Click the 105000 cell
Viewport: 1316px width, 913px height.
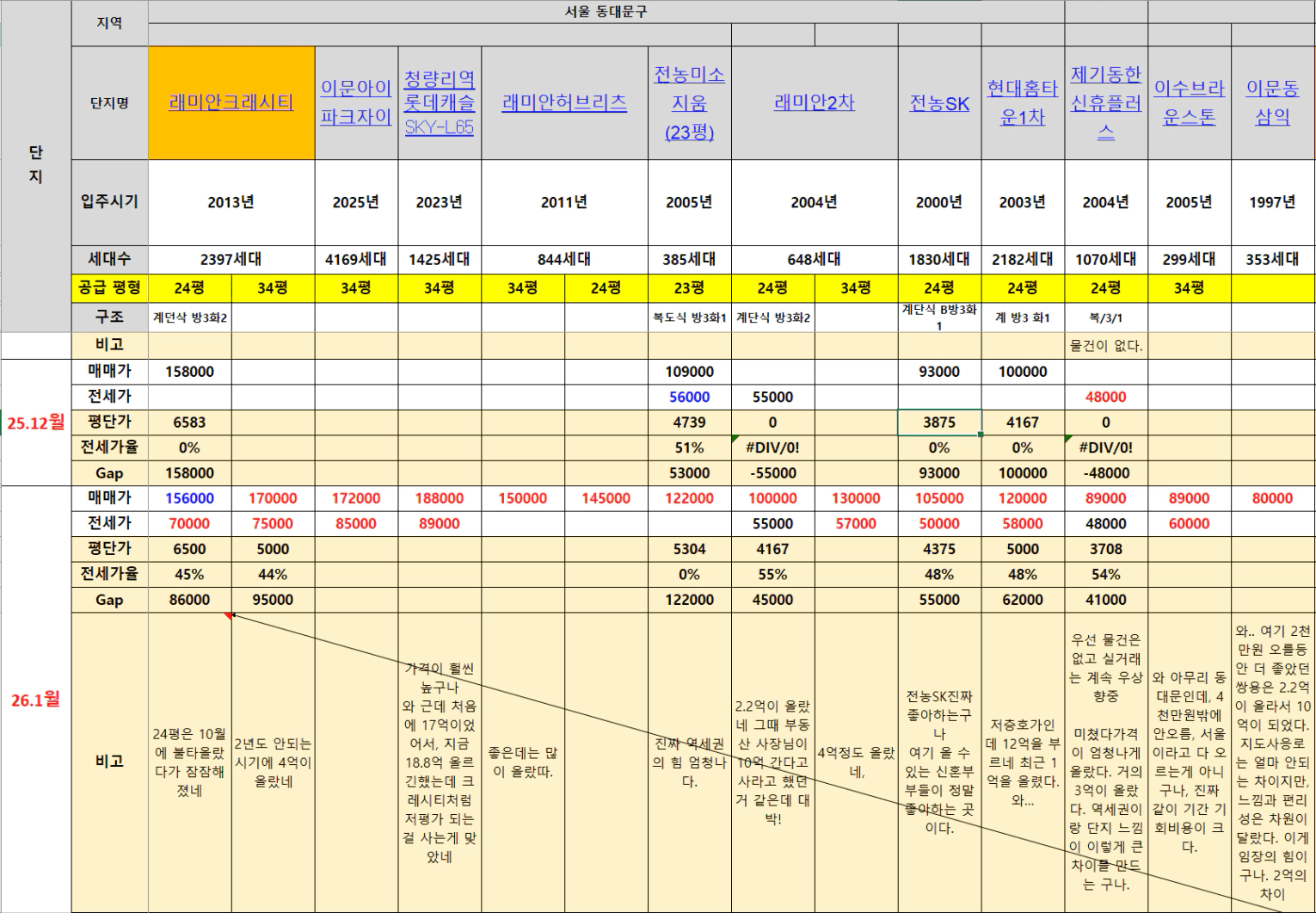[939, 498]
